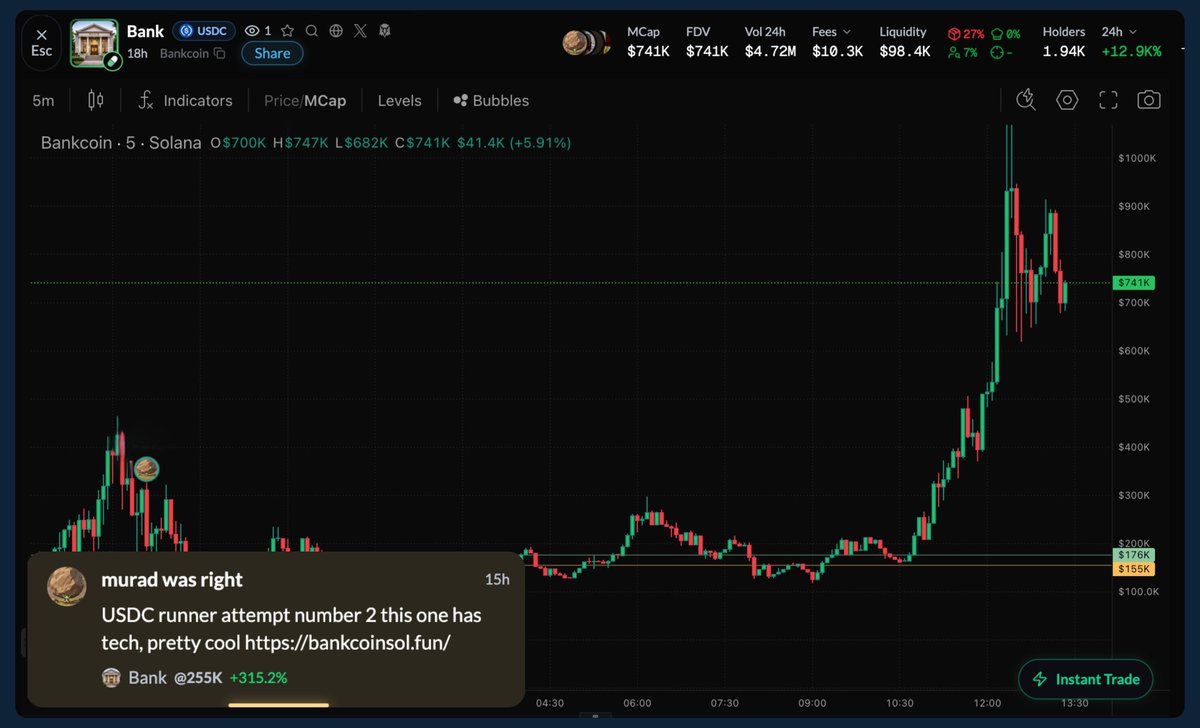Click the yellow progress bar under post

click(279, 705)
